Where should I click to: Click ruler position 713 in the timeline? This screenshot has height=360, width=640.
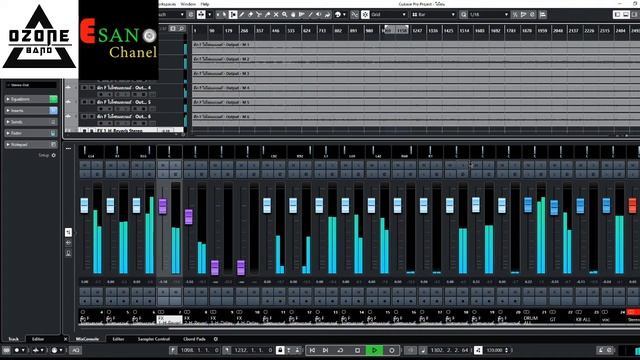click(322, 31)
